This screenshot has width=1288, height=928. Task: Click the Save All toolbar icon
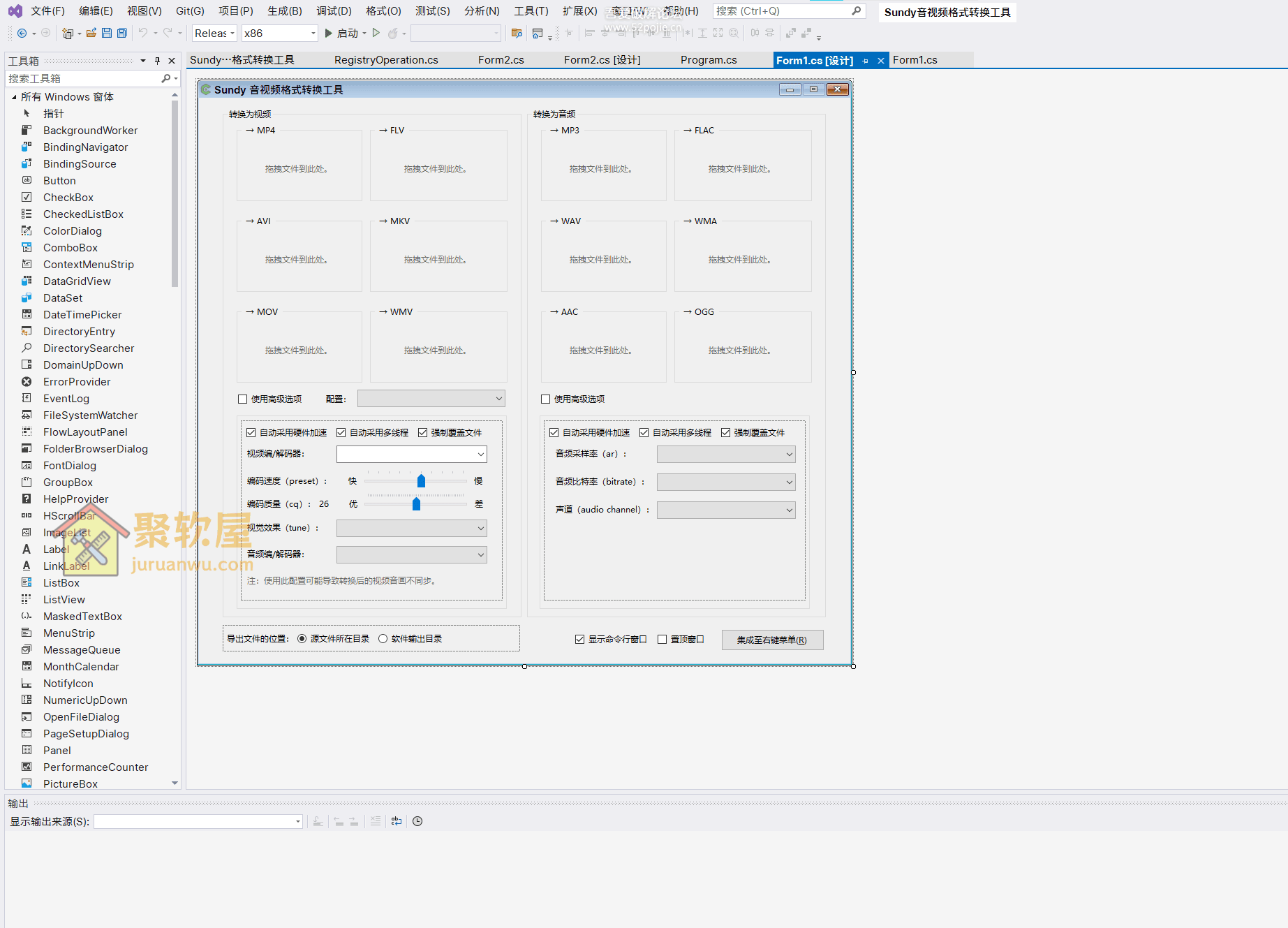[122, 33]
